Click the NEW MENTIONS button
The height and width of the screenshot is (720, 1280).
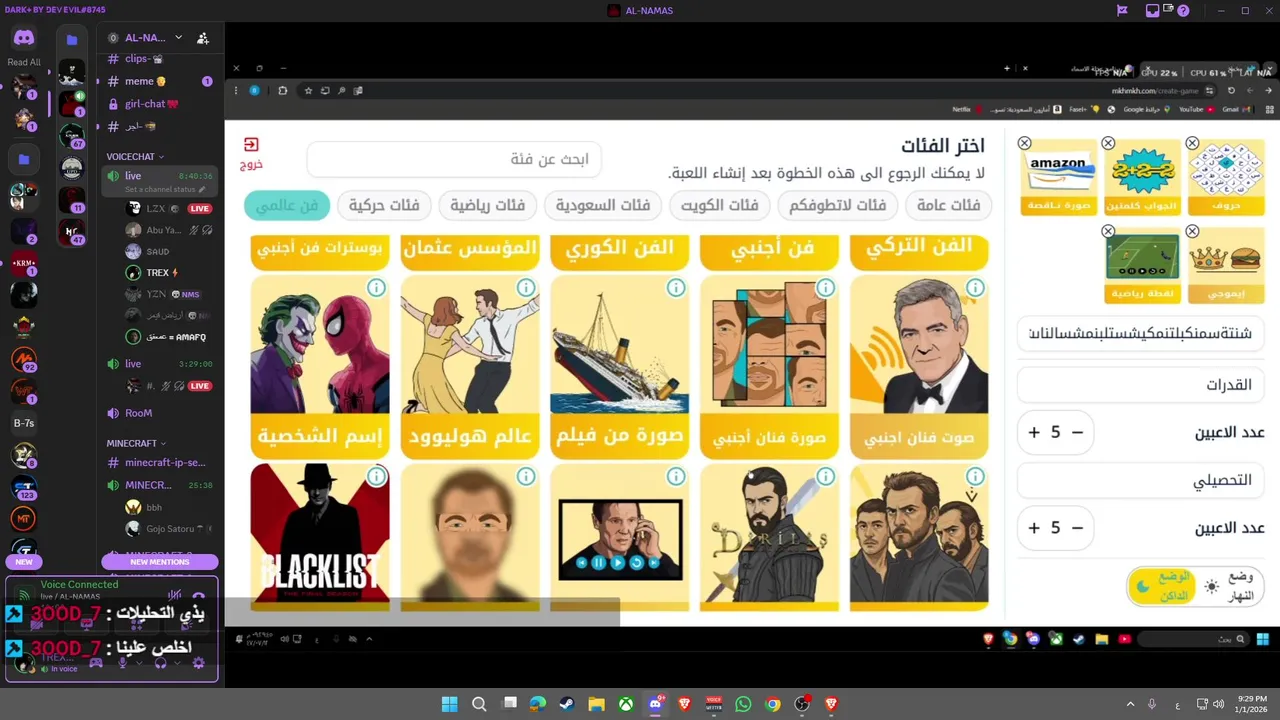(160, 562)
